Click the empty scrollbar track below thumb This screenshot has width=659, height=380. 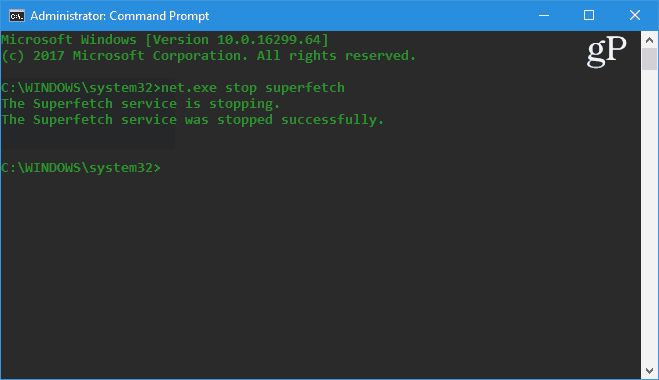click(x=649, y=216)
